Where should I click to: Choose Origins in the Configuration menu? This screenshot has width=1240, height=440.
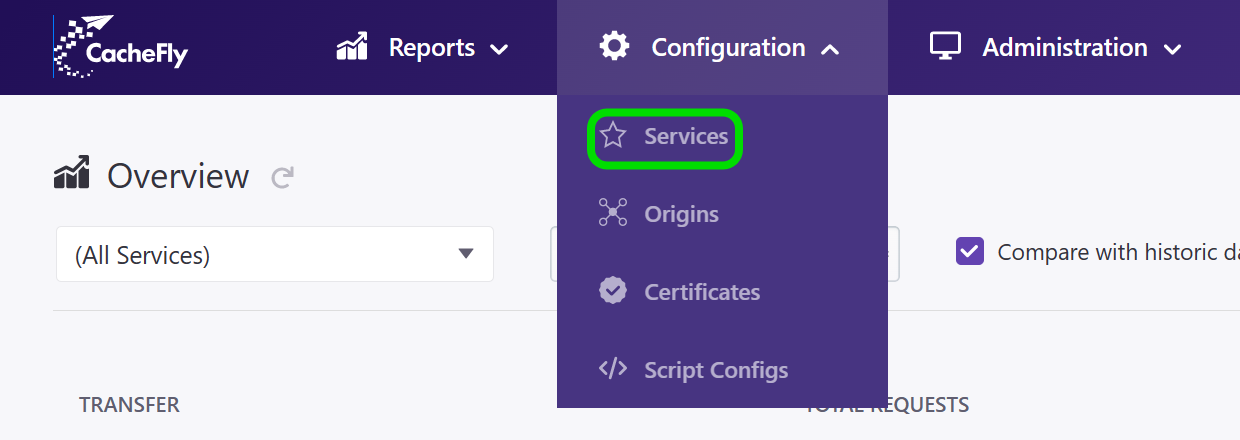pyautogui.click(x=681, y=214)
